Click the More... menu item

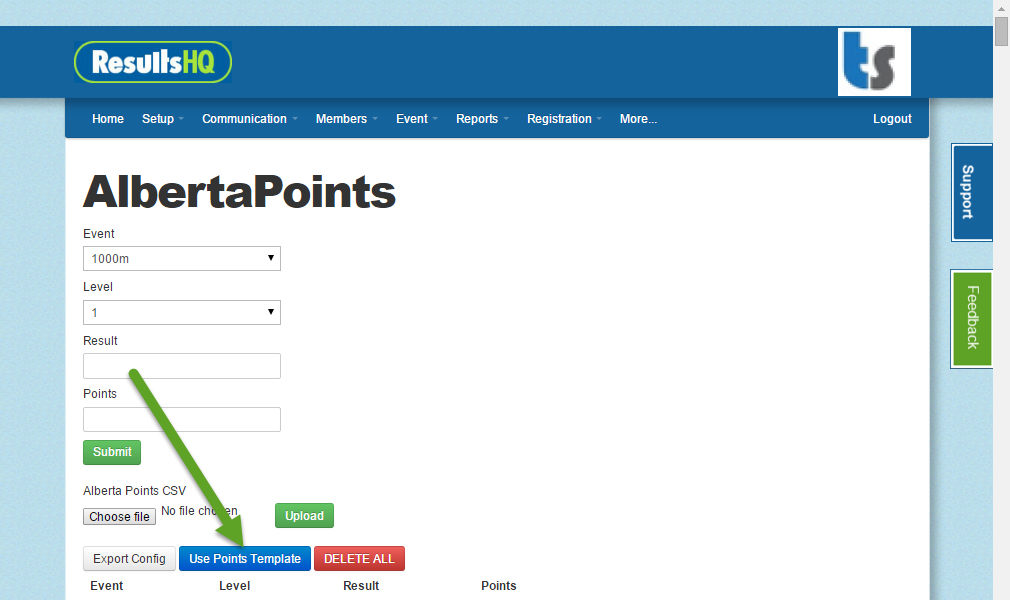click(638, 119)
